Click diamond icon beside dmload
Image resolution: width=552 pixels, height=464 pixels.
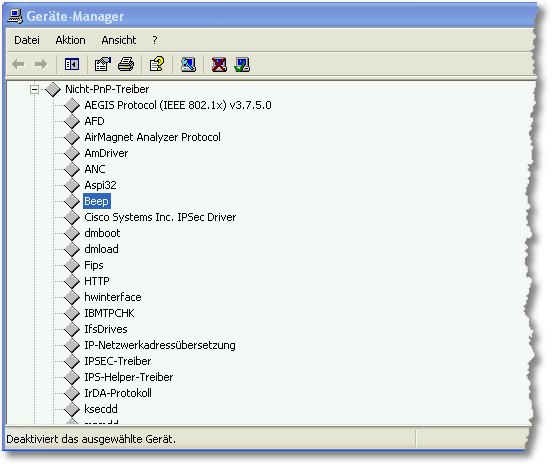click(x=72, y=249)
